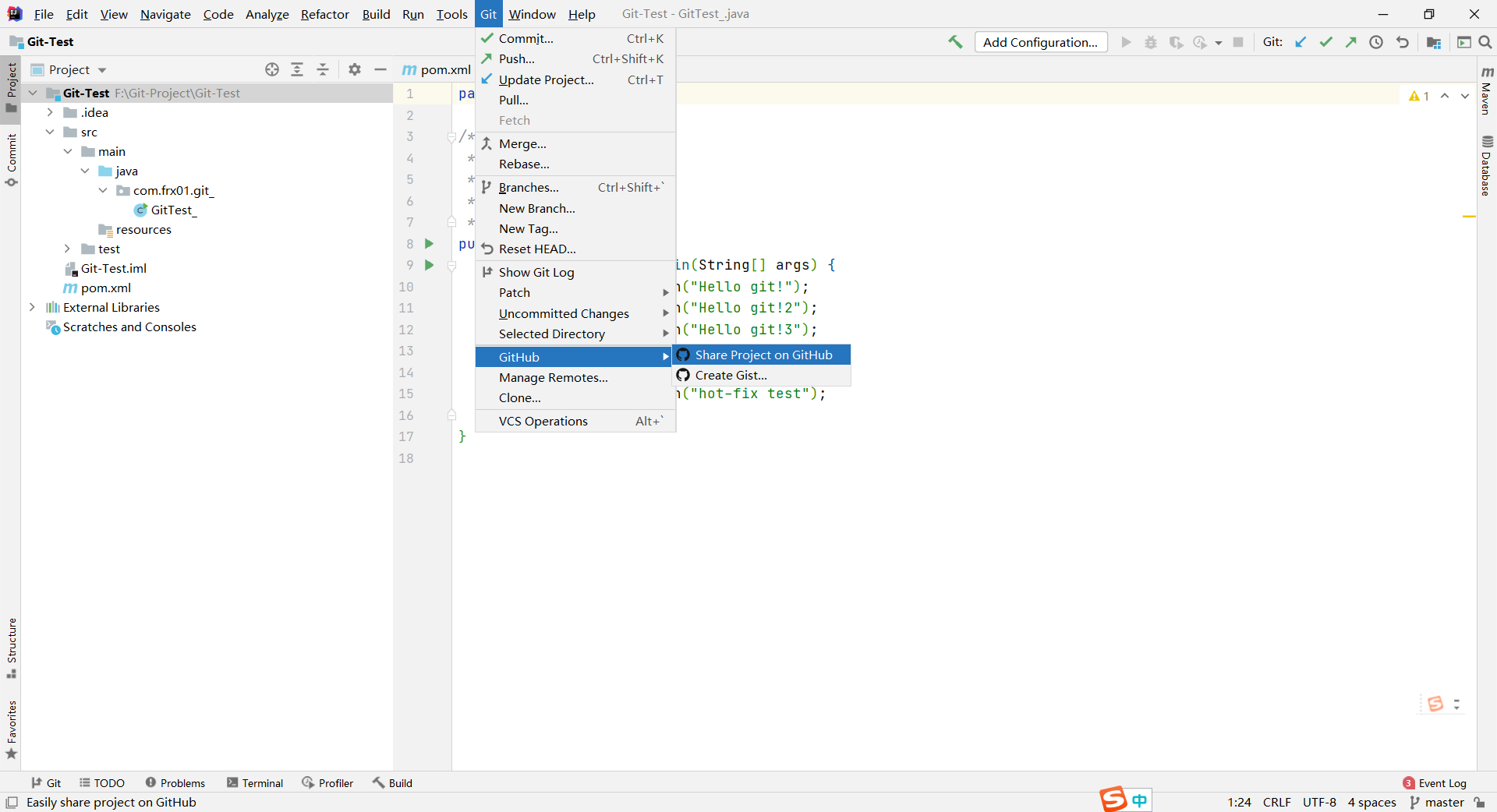Expand the test folder
The image size is (1497, 812).
tap(68, 249)
